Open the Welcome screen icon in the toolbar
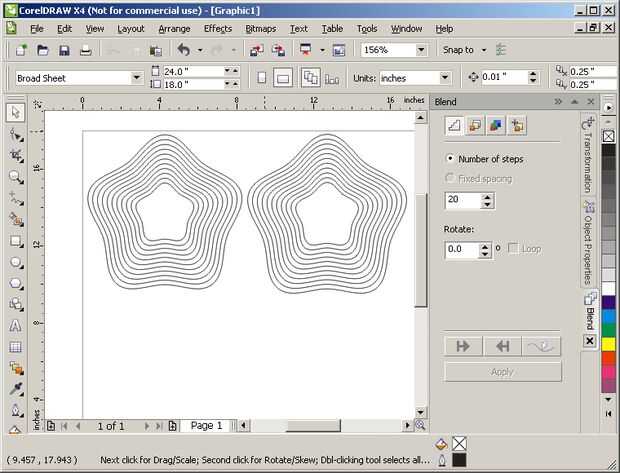The image size is (620, 473). [x=339, y=50]
